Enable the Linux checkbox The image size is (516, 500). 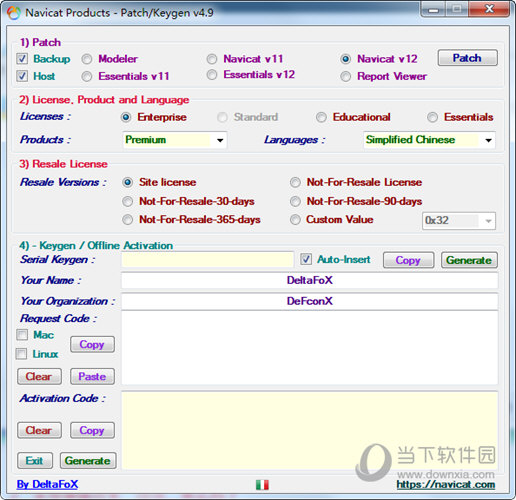click(22, 354)
